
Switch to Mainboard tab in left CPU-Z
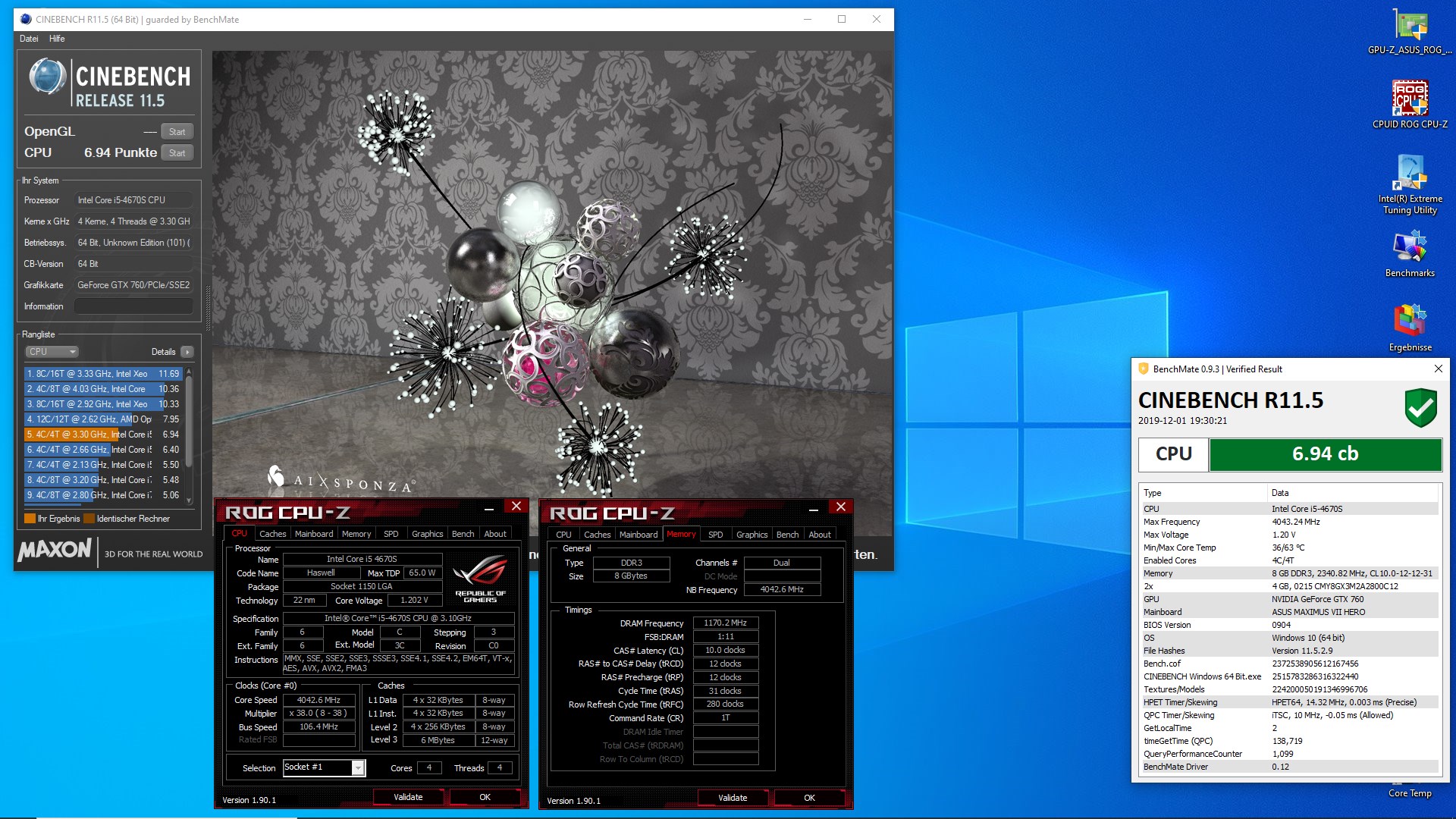(x=314, y=534)
